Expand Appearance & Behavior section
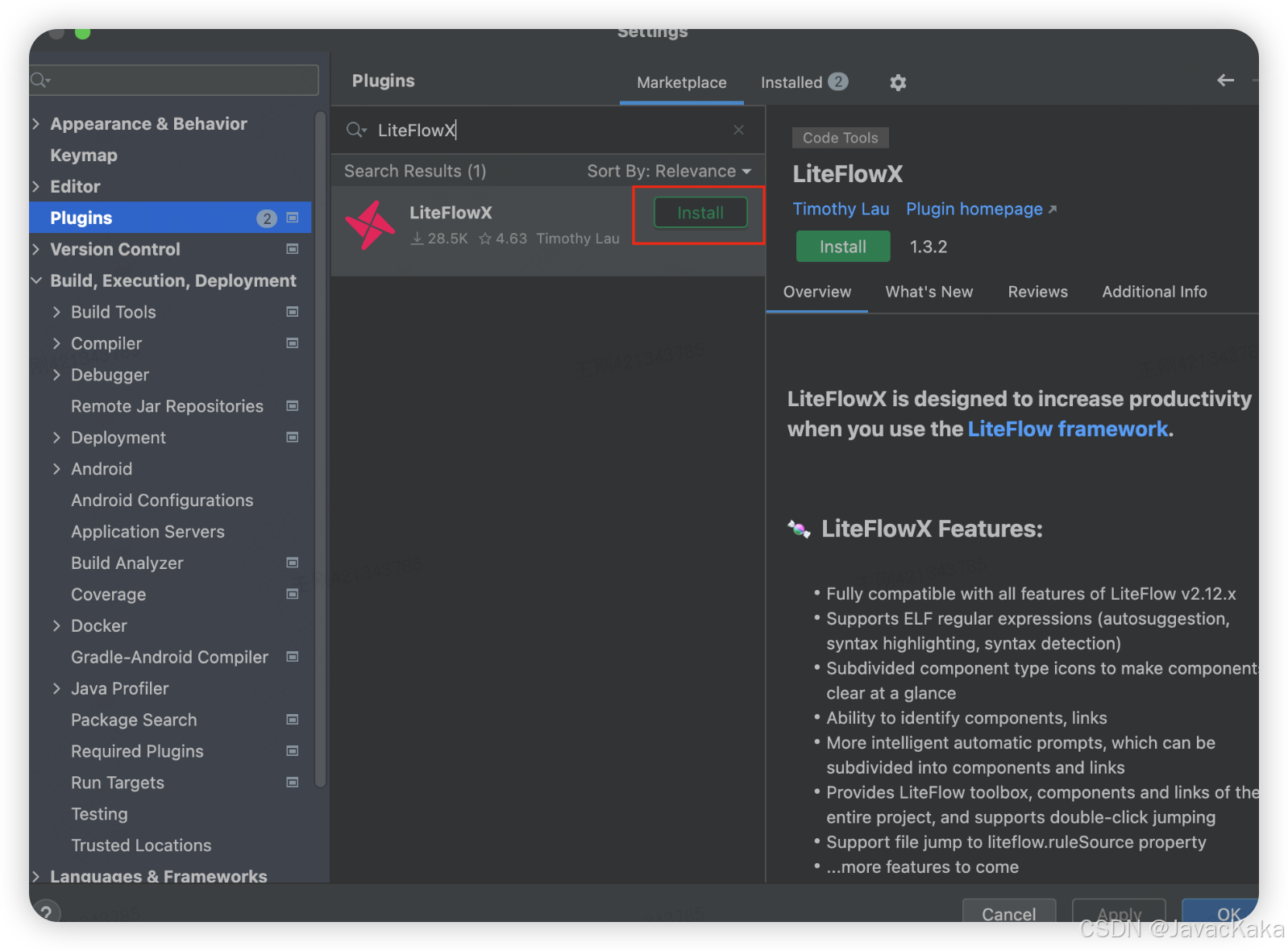 pos(36,123)
